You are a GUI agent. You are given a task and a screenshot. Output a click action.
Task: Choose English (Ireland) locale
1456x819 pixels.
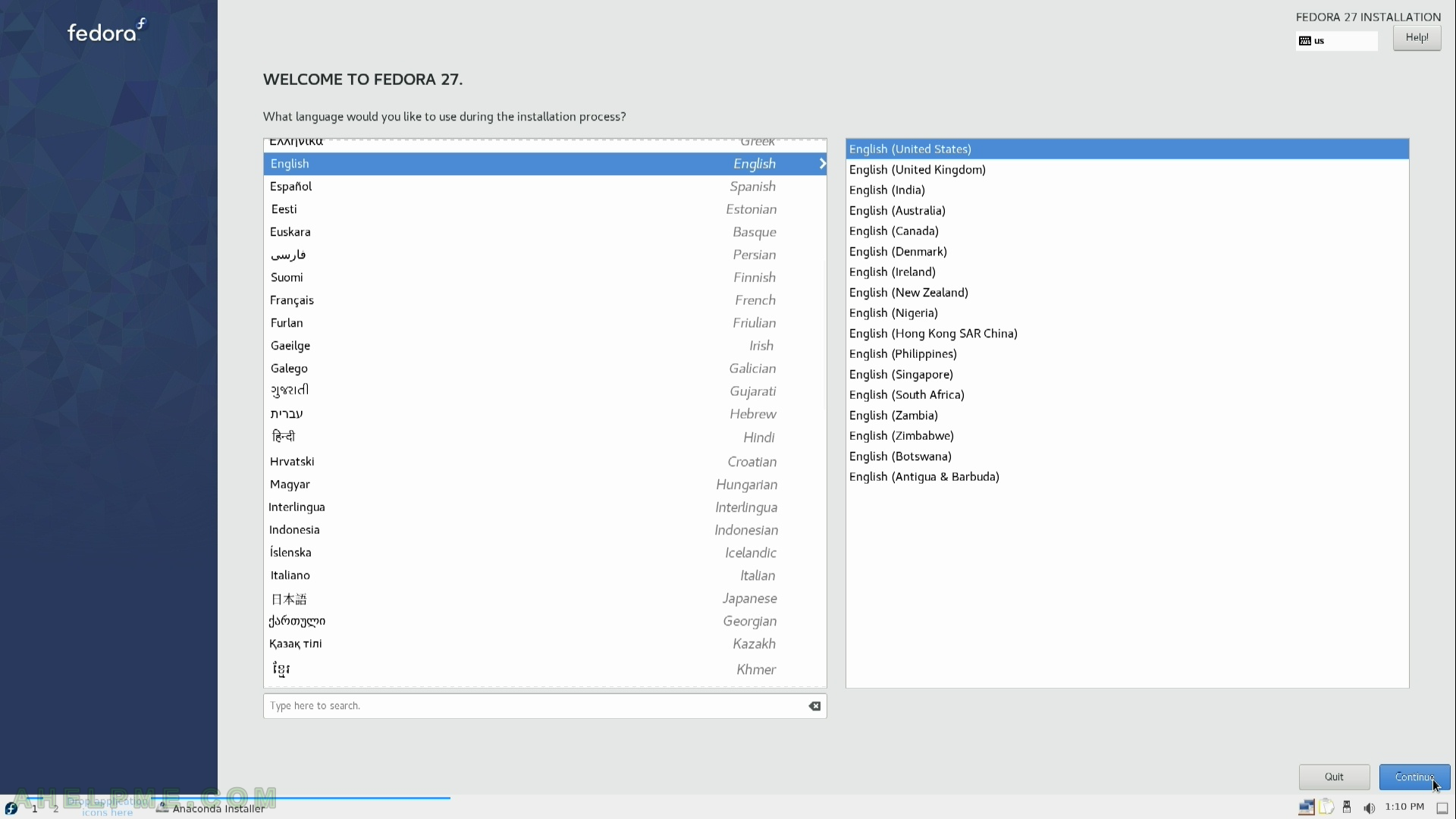(x=1127, y=272)
